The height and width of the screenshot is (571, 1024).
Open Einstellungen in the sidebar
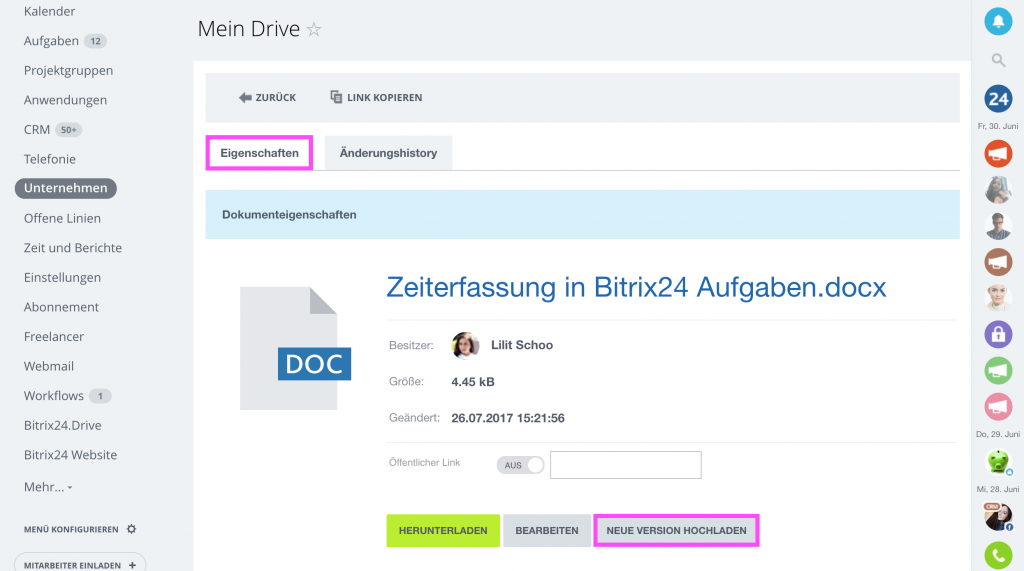pyautogui.click(x=62, y=277)
